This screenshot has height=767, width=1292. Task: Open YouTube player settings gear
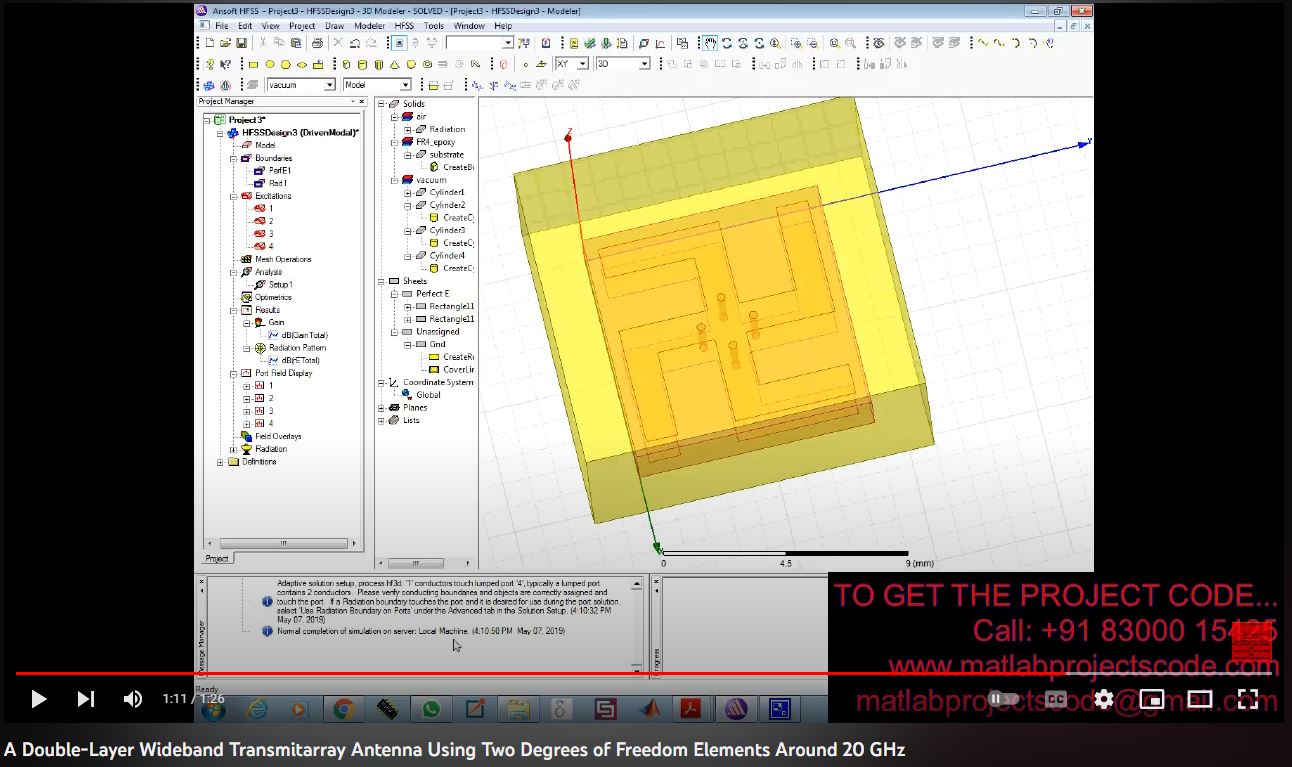tap(1103, 699)
